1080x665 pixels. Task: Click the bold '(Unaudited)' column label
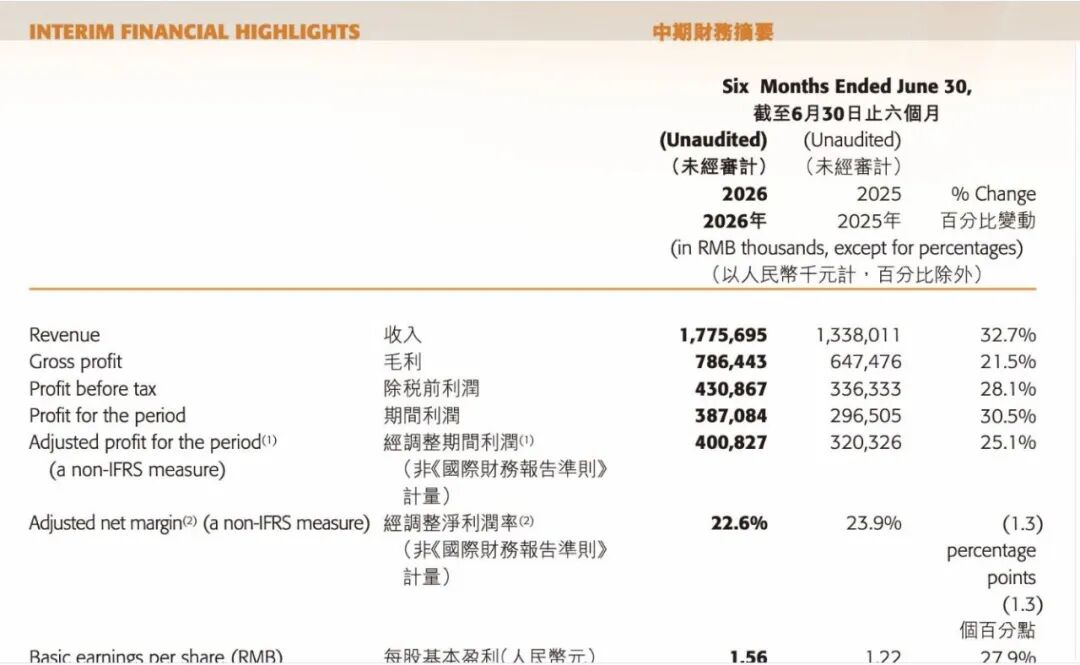[x=713, y=140]
